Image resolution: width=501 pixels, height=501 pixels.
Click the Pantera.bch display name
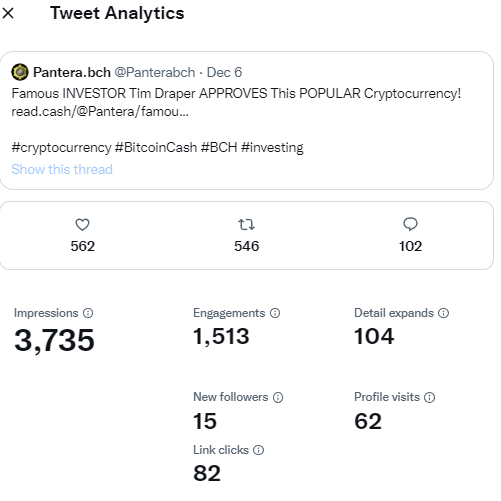(72, 72)
